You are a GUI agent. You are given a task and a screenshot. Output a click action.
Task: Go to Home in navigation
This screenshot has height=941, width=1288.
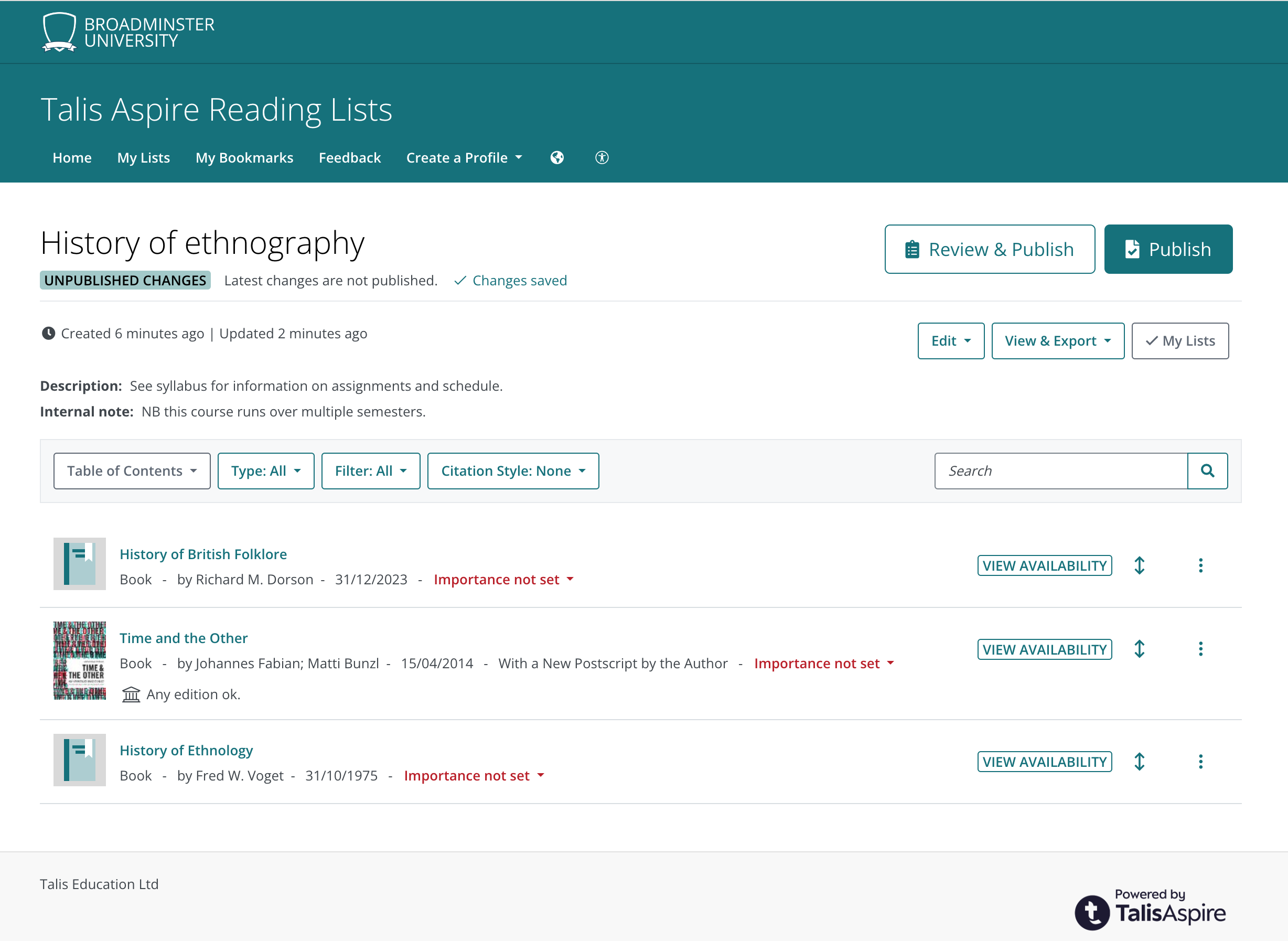click(x=72, y=158)
